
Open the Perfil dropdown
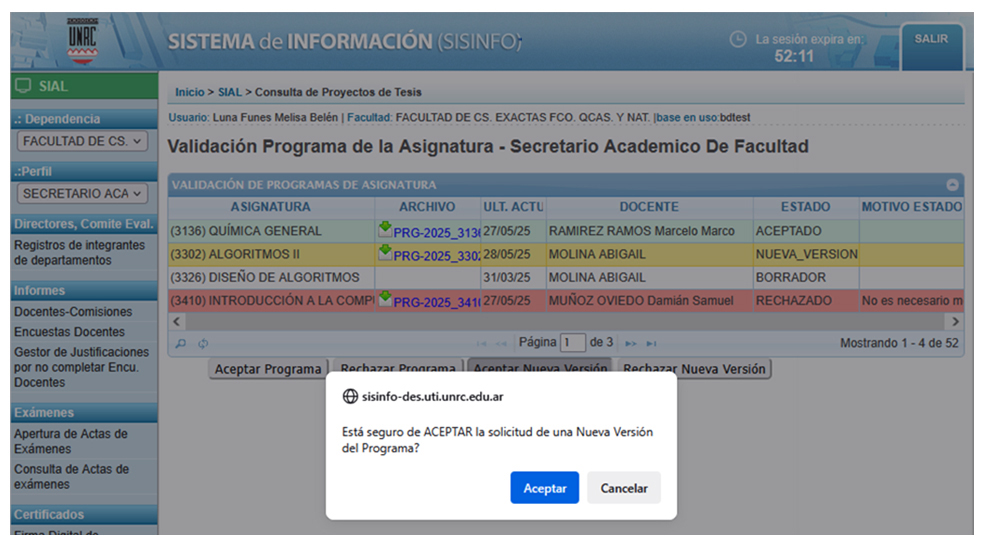pyautogui.click(x=84, y=194)
